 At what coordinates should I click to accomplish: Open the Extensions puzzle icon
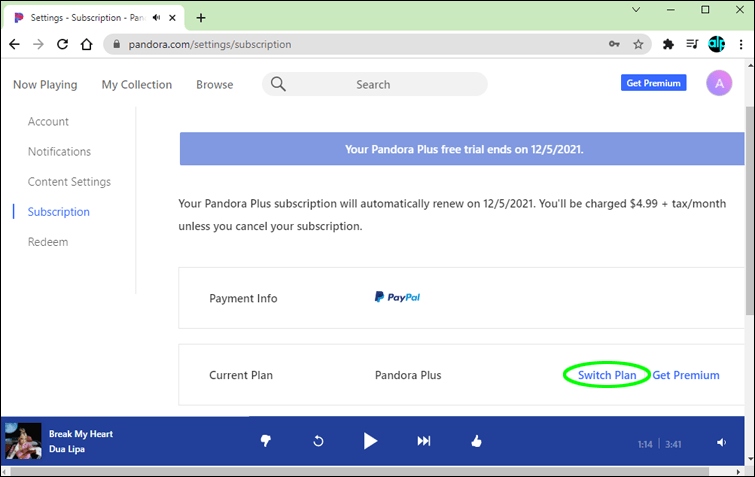pyautogui.click(x=668, y=44)
